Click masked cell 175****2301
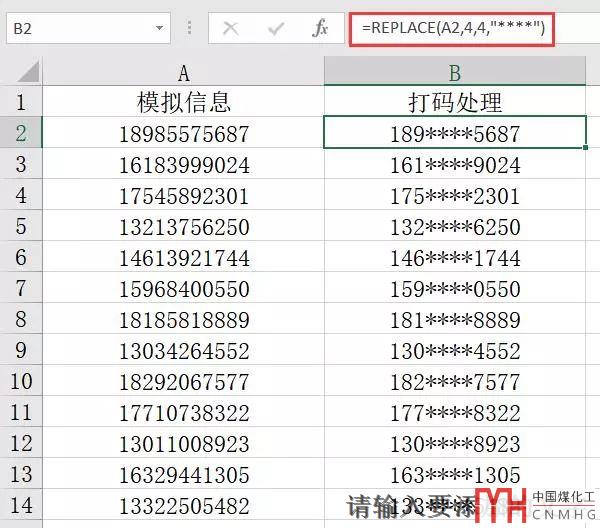 455,194
